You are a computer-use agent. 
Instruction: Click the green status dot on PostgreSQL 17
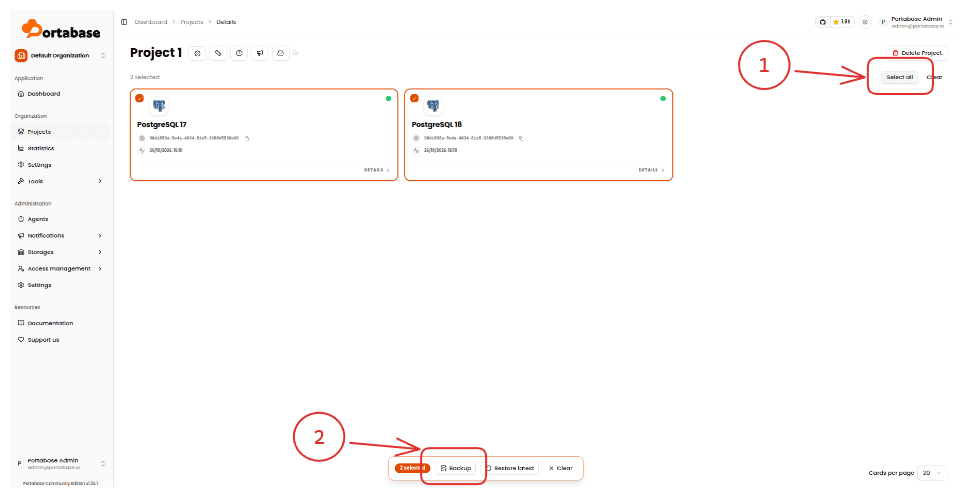coord(388,98)
